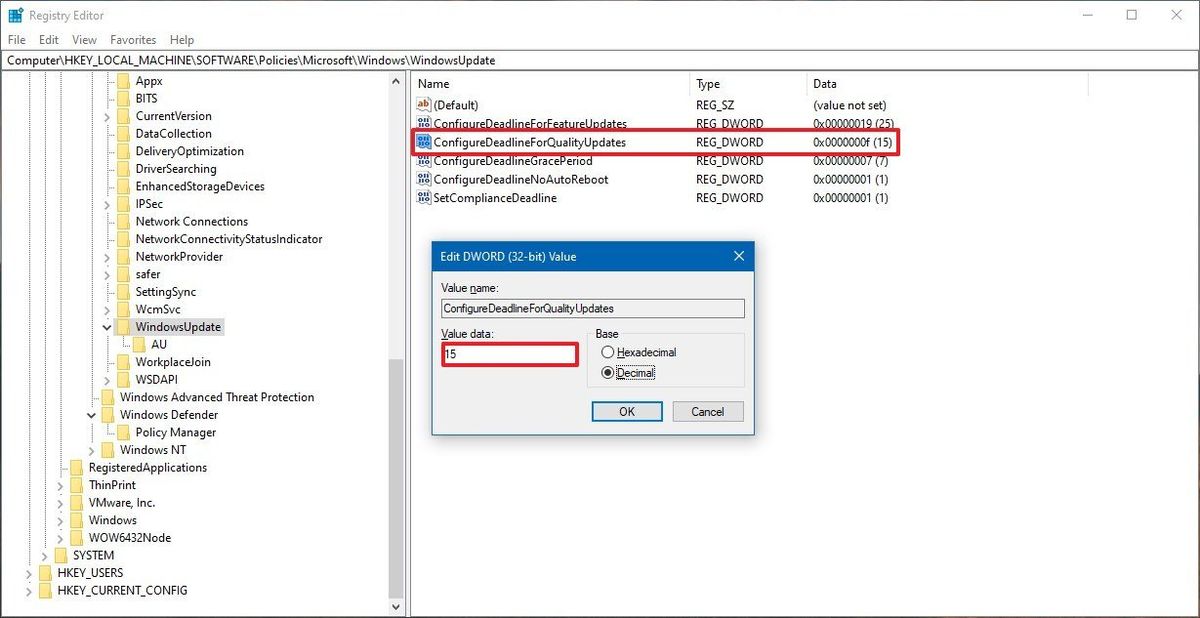The height and width of the screenshot is (618, 1200).
Task: Click inside the Value data field
Action: click(508, 354)
